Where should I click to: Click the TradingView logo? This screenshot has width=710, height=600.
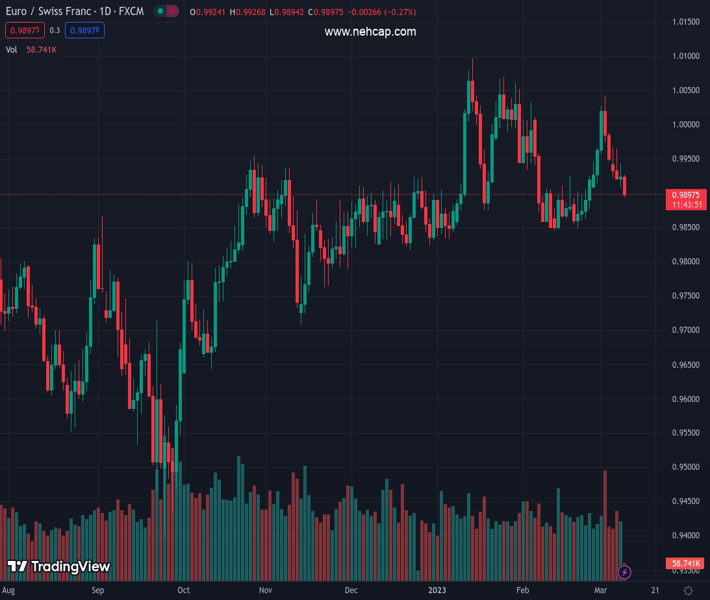tap(58, 567)
